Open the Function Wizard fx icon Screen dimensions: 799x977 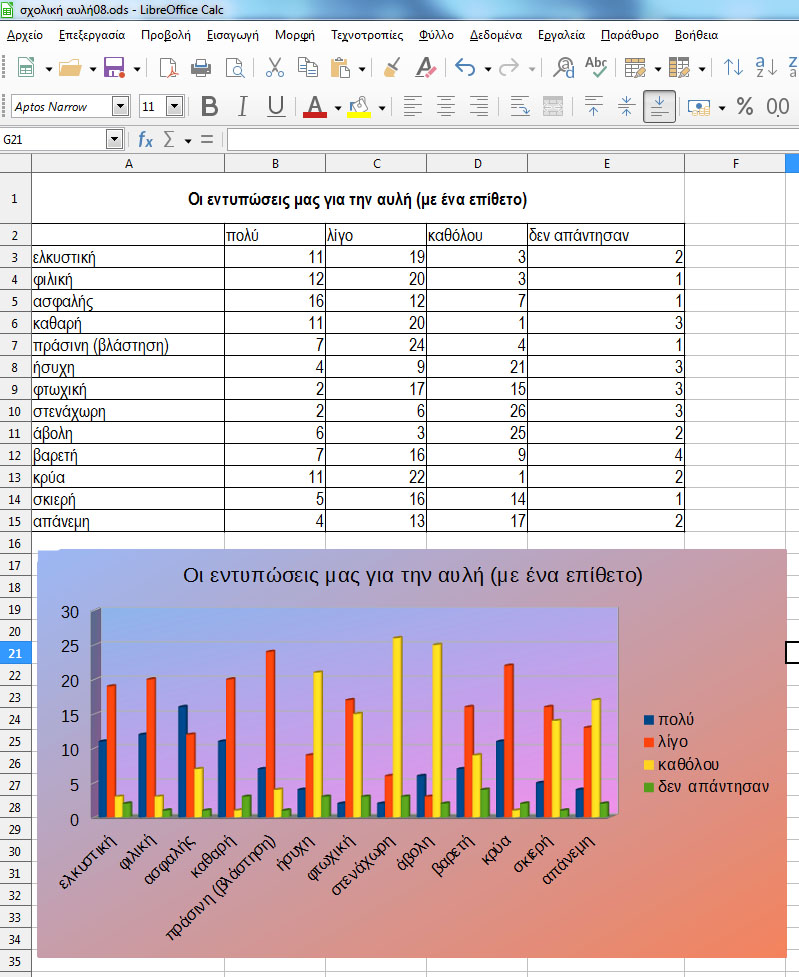(x=145, y=139)
